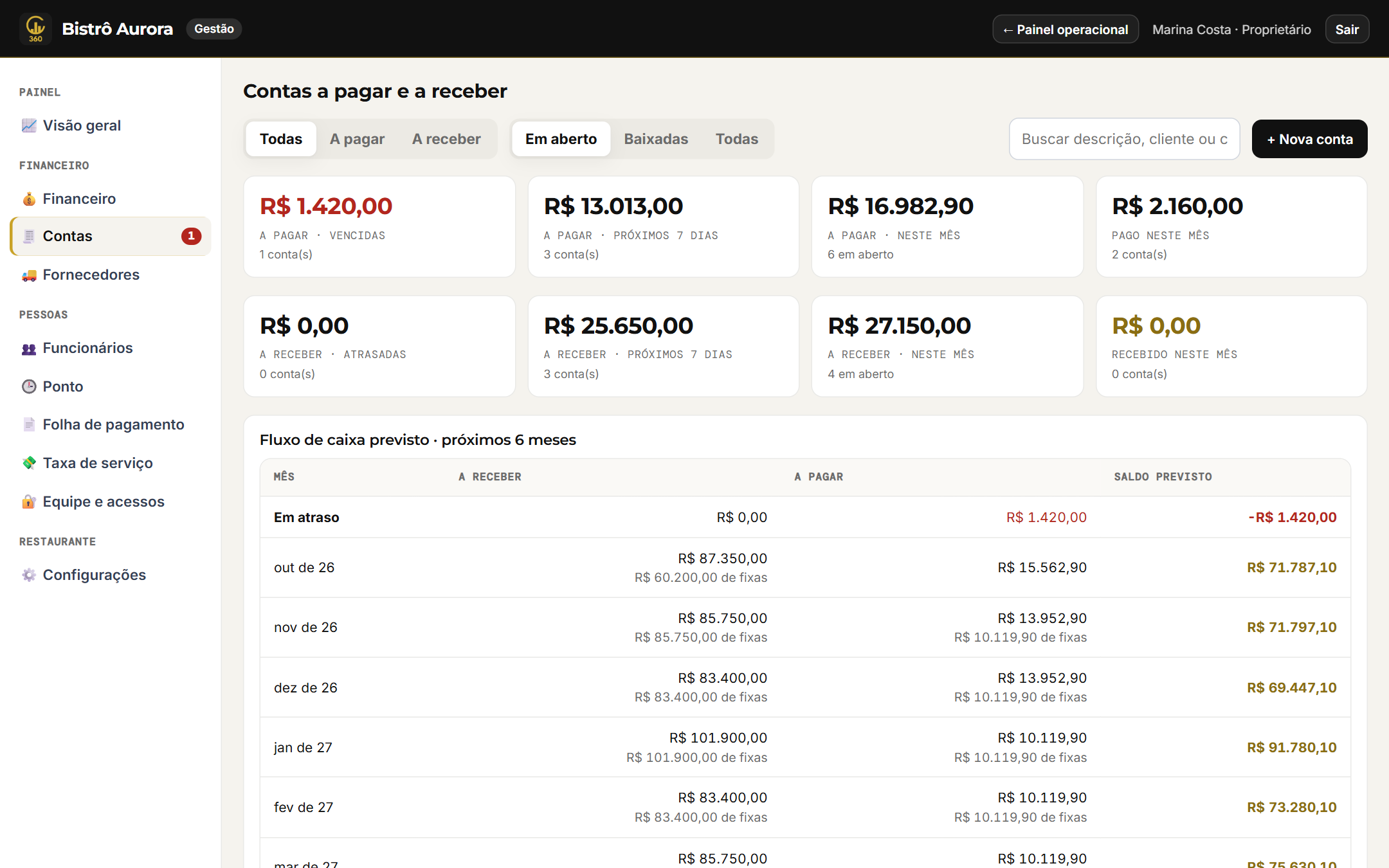
Task: Click the R$ 1.420,00 vencidas card
Action: coord(379,227)
